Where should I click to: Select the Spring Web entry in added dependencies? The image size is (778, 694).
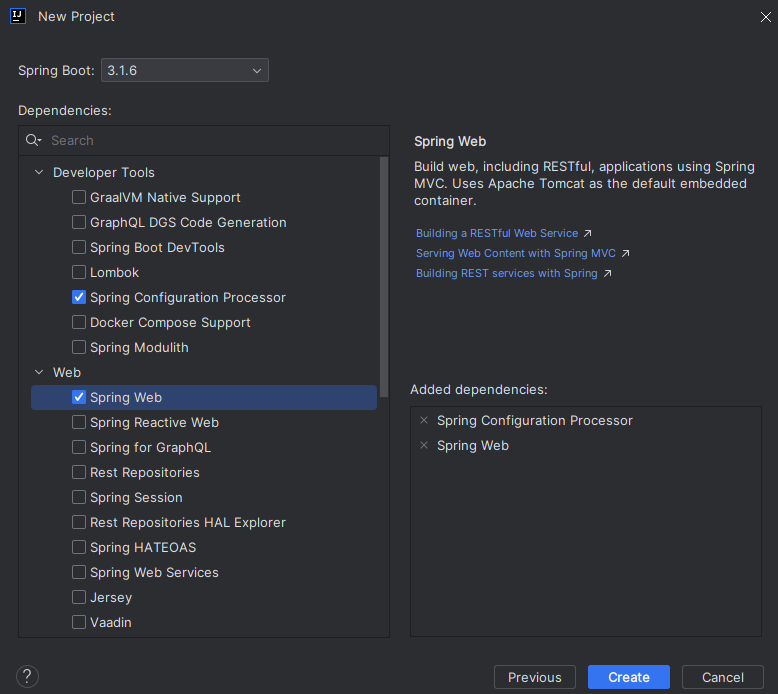(x=472, y=445)
